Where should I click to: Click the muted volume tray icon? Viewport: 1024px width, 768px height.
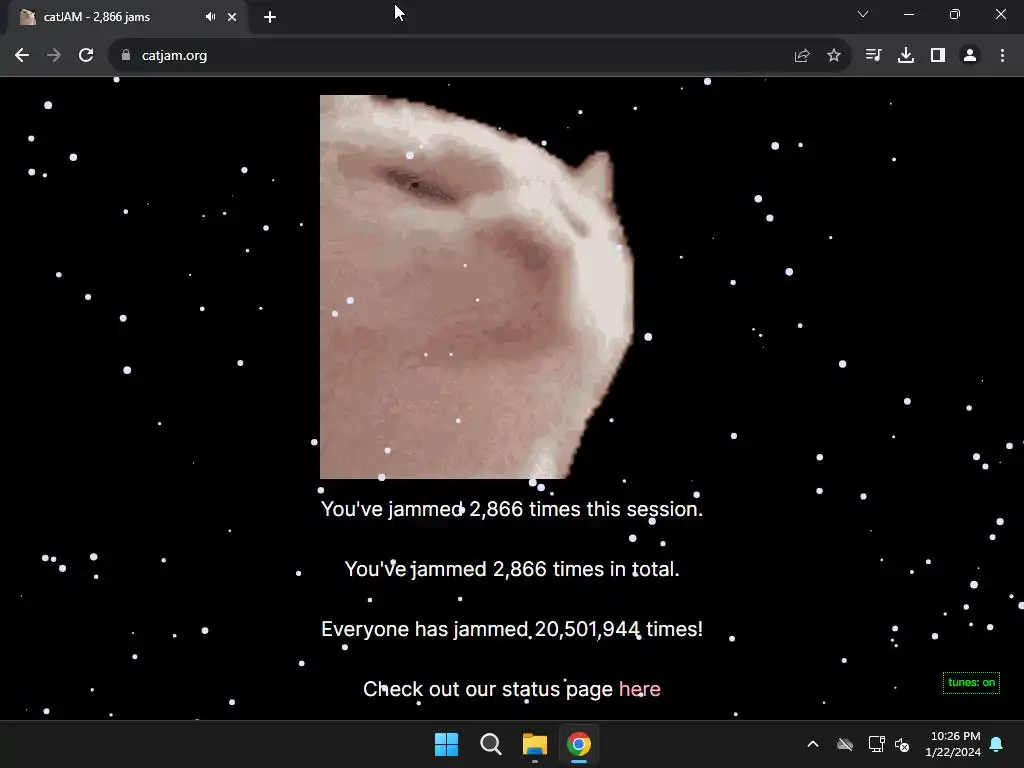pos(902,744)
